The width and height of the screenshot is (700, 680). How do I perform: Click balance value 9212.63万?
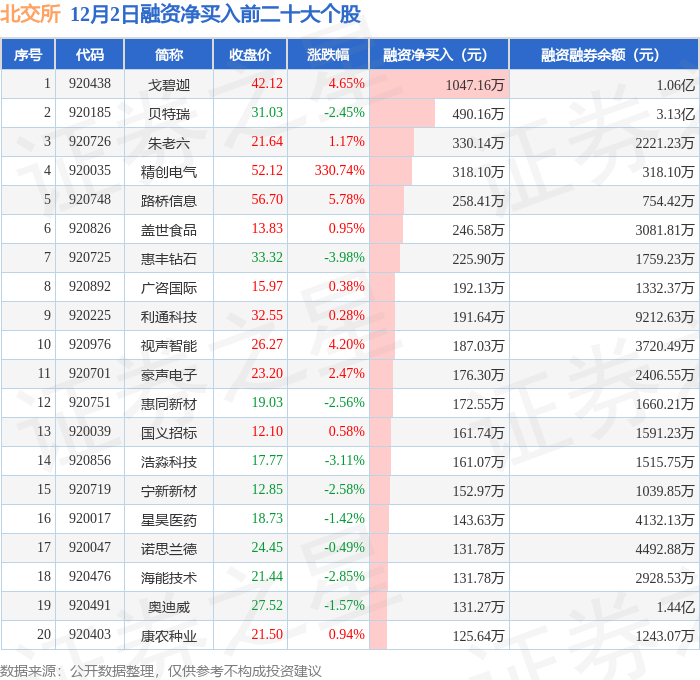665,317
